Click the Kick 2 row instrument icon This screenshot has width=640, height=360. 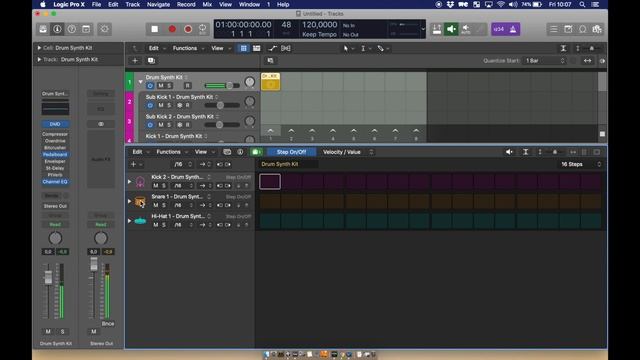coord(140,182)
